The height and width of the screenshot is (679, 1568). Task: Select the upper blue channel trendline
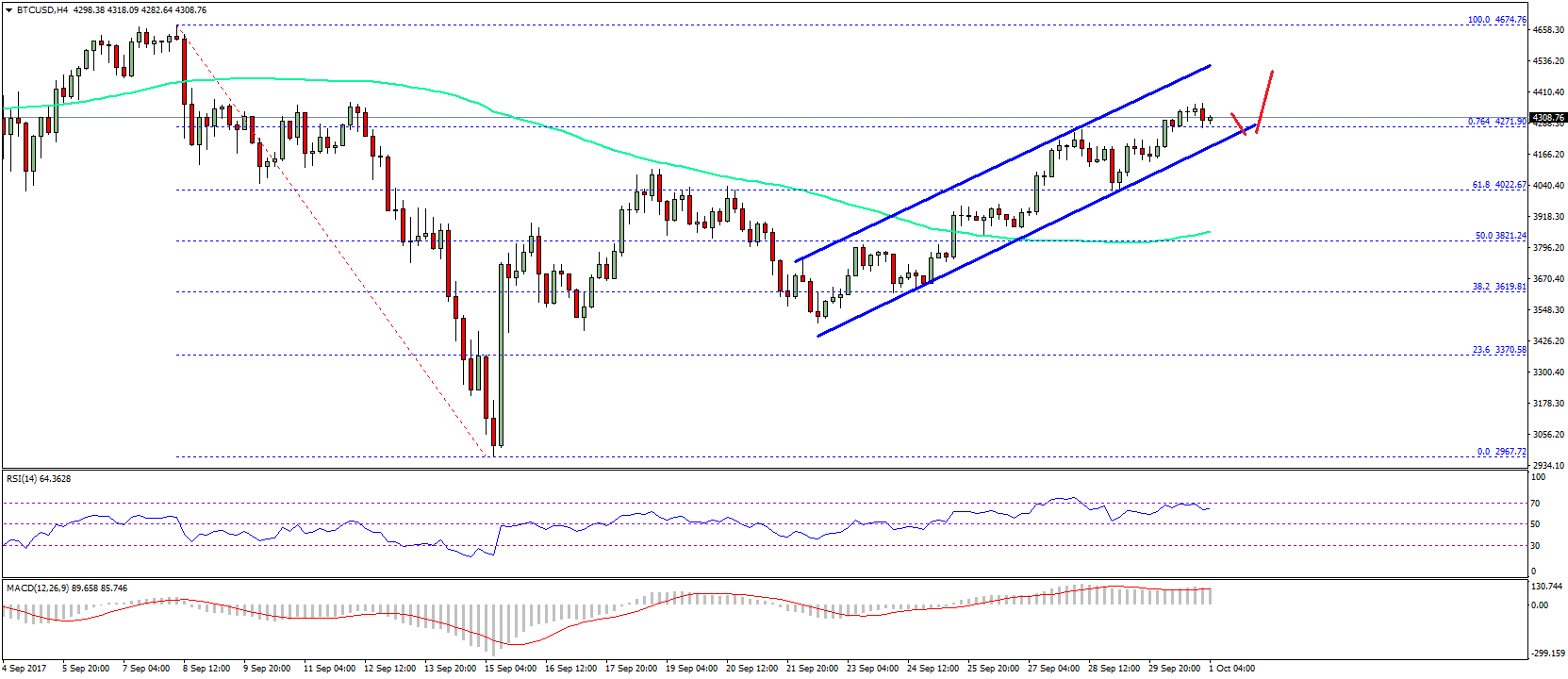pos(1002,163)
